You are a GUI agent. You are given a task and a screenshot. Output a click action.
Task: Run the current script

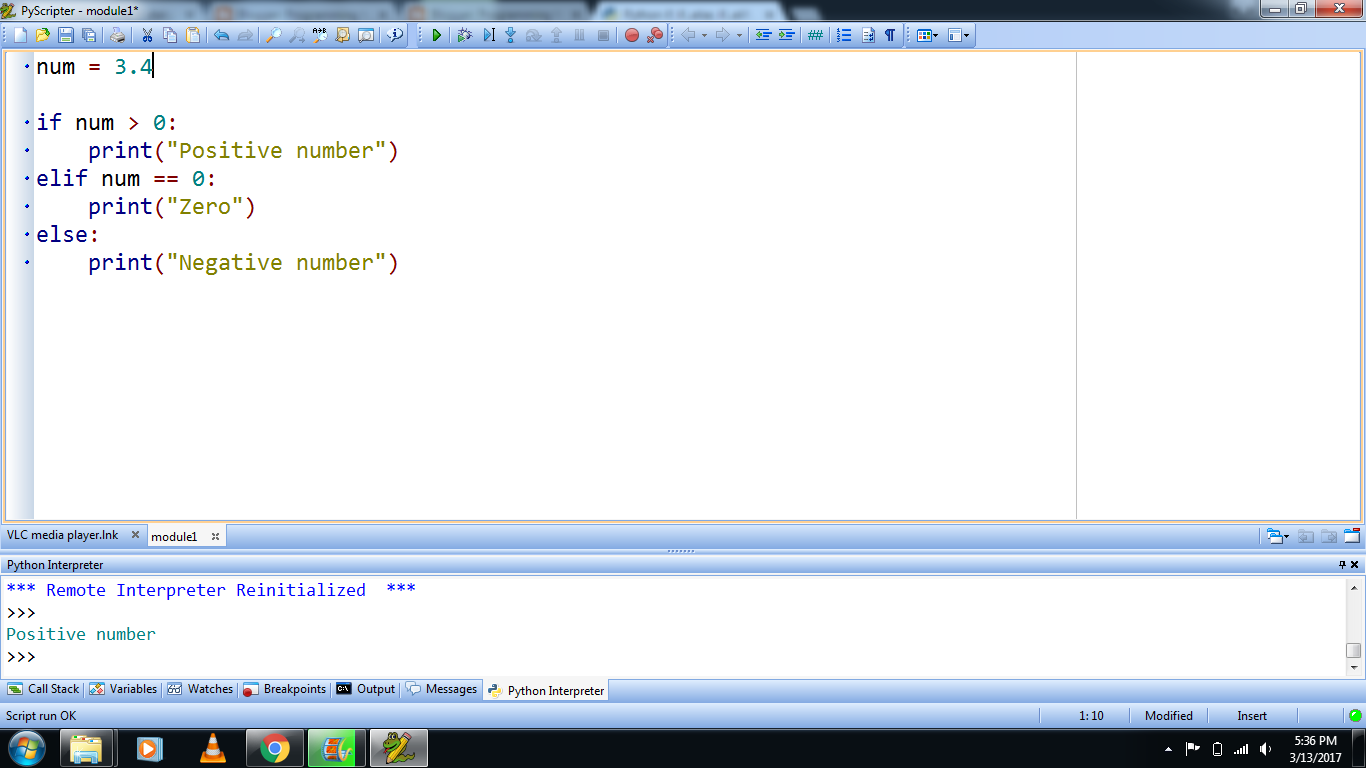(x=437, y=35)
